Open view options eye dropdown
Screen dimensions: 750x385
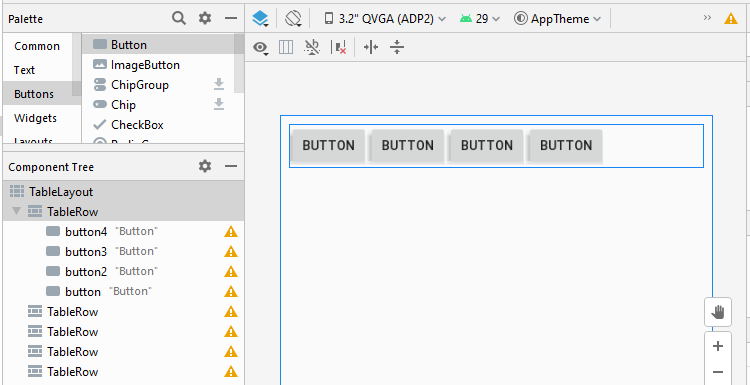pos(261,47)
